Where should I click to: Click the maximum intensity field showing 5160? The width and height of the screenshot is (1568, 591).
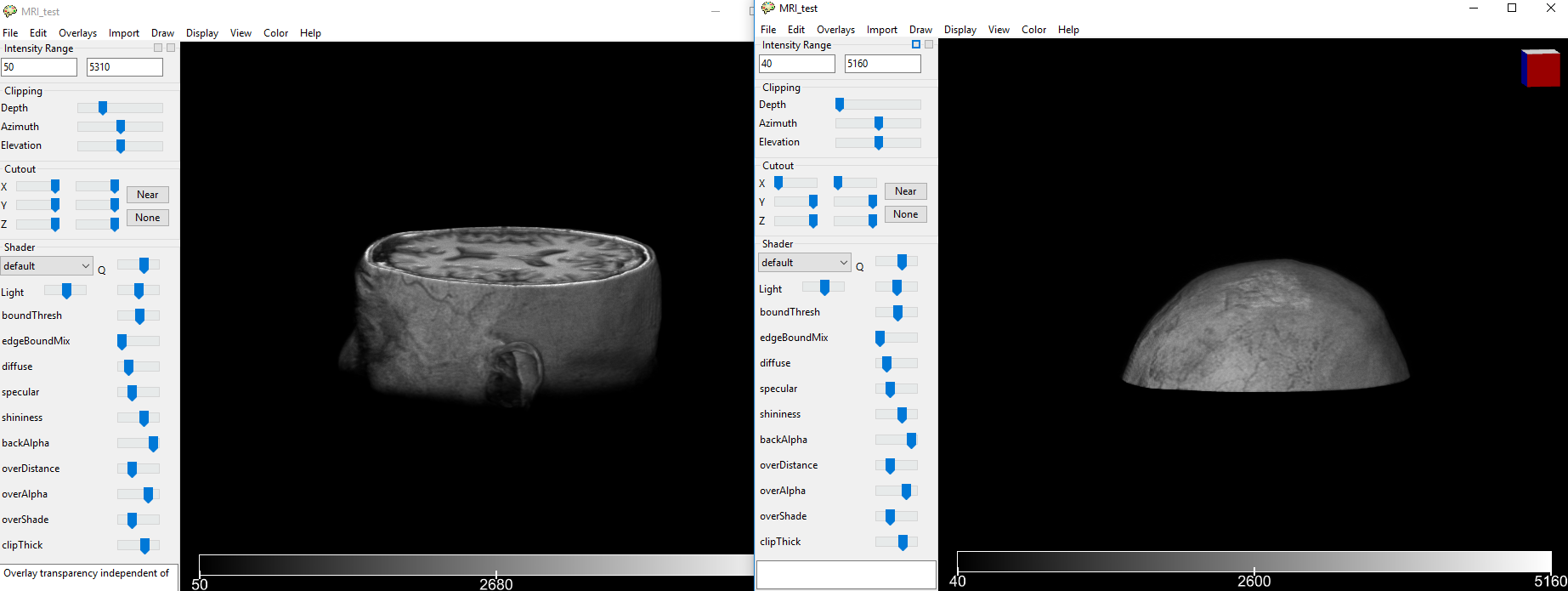click(882, 64)
